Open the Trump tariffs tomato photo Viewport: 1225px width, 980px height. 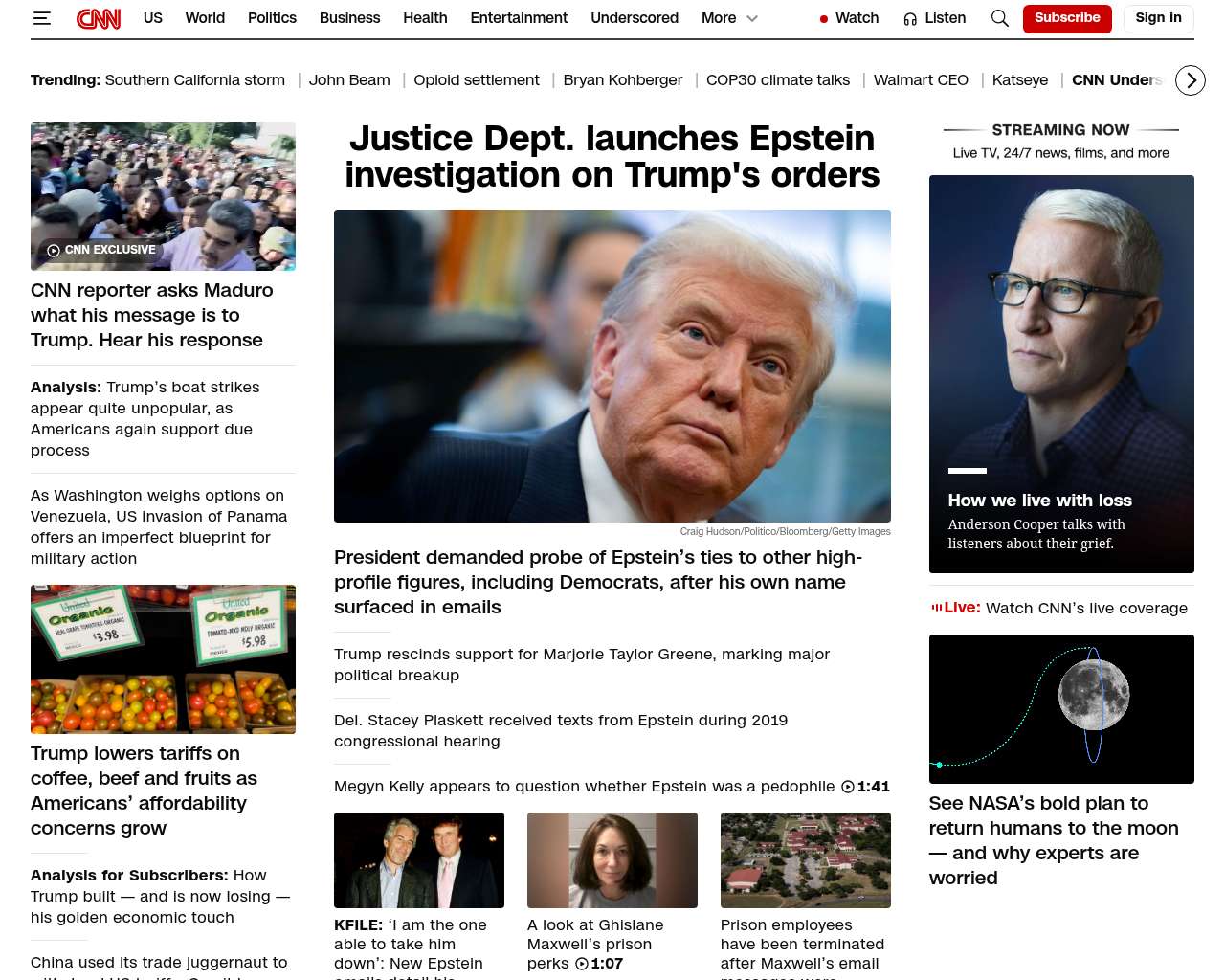163,659
